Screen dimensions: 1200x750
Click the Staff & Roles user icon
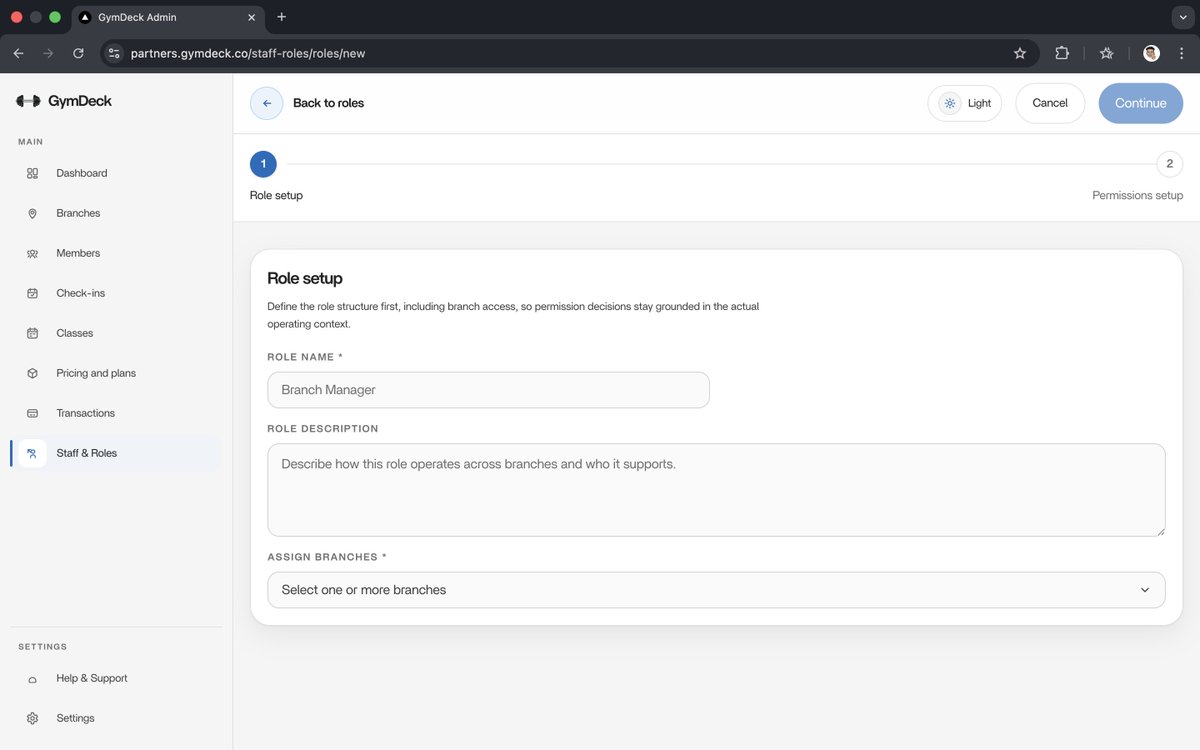click(x=32, y=453)
